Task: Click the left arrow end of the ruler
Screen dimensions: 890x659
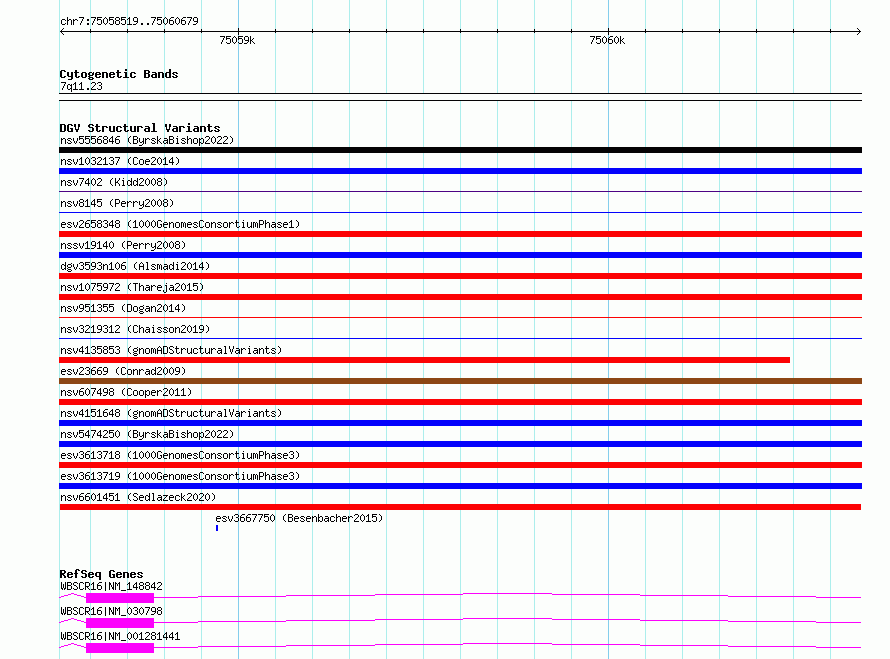Action: point(62,32)
